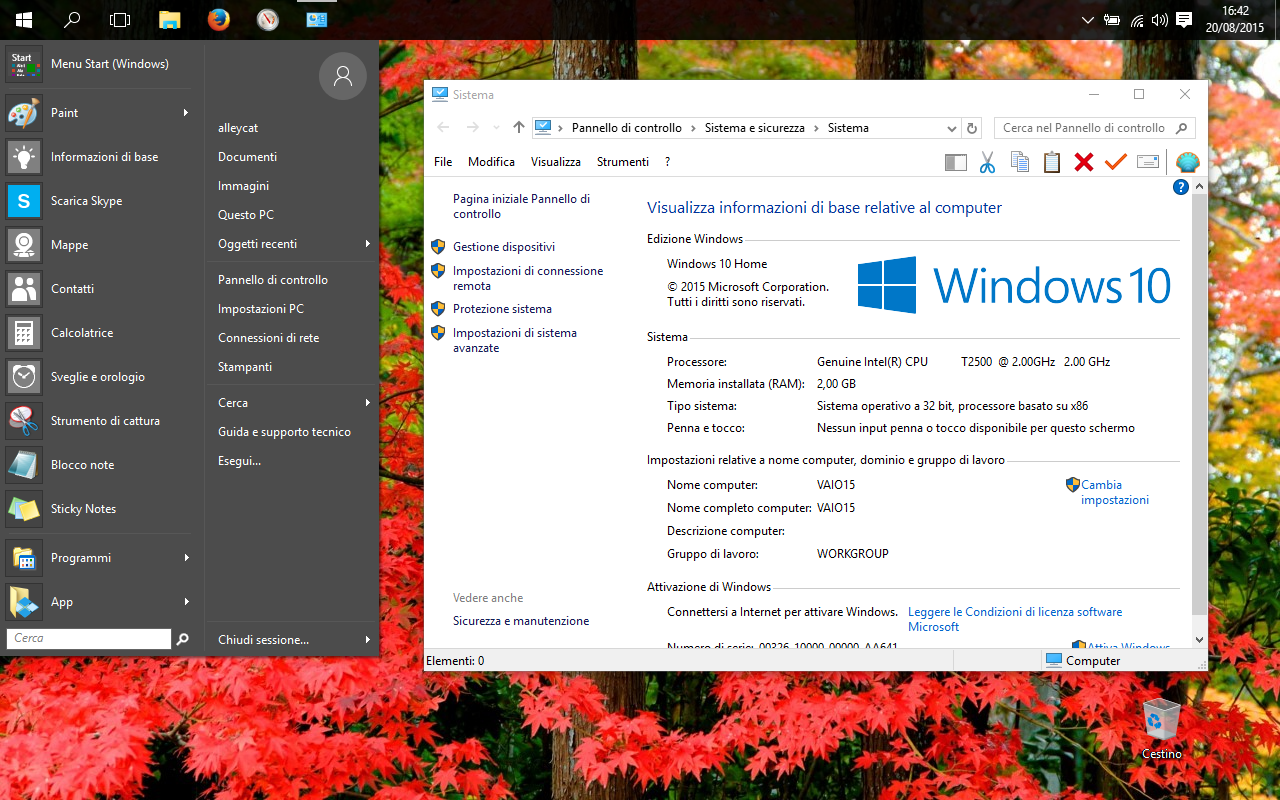1280x800 pixels.
Task: Open the ? help menu
Action: (667, 162)
